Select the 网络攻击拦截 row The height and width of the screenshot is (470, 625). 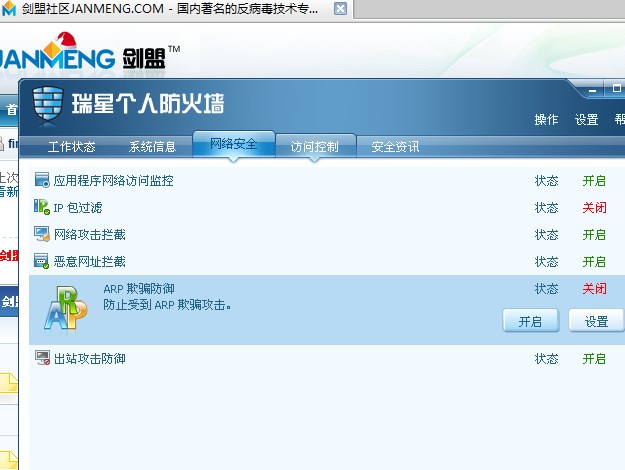click(x=327, y=234)
